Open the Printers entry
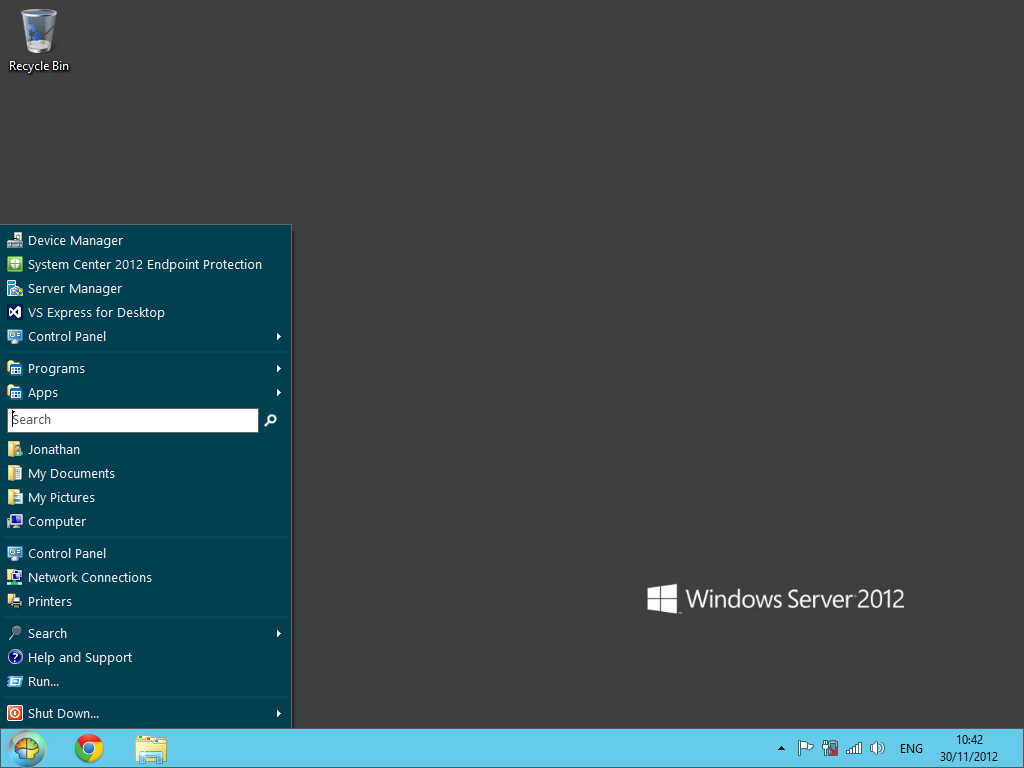Screen dimensions: 1024x768 pos(146,601)
